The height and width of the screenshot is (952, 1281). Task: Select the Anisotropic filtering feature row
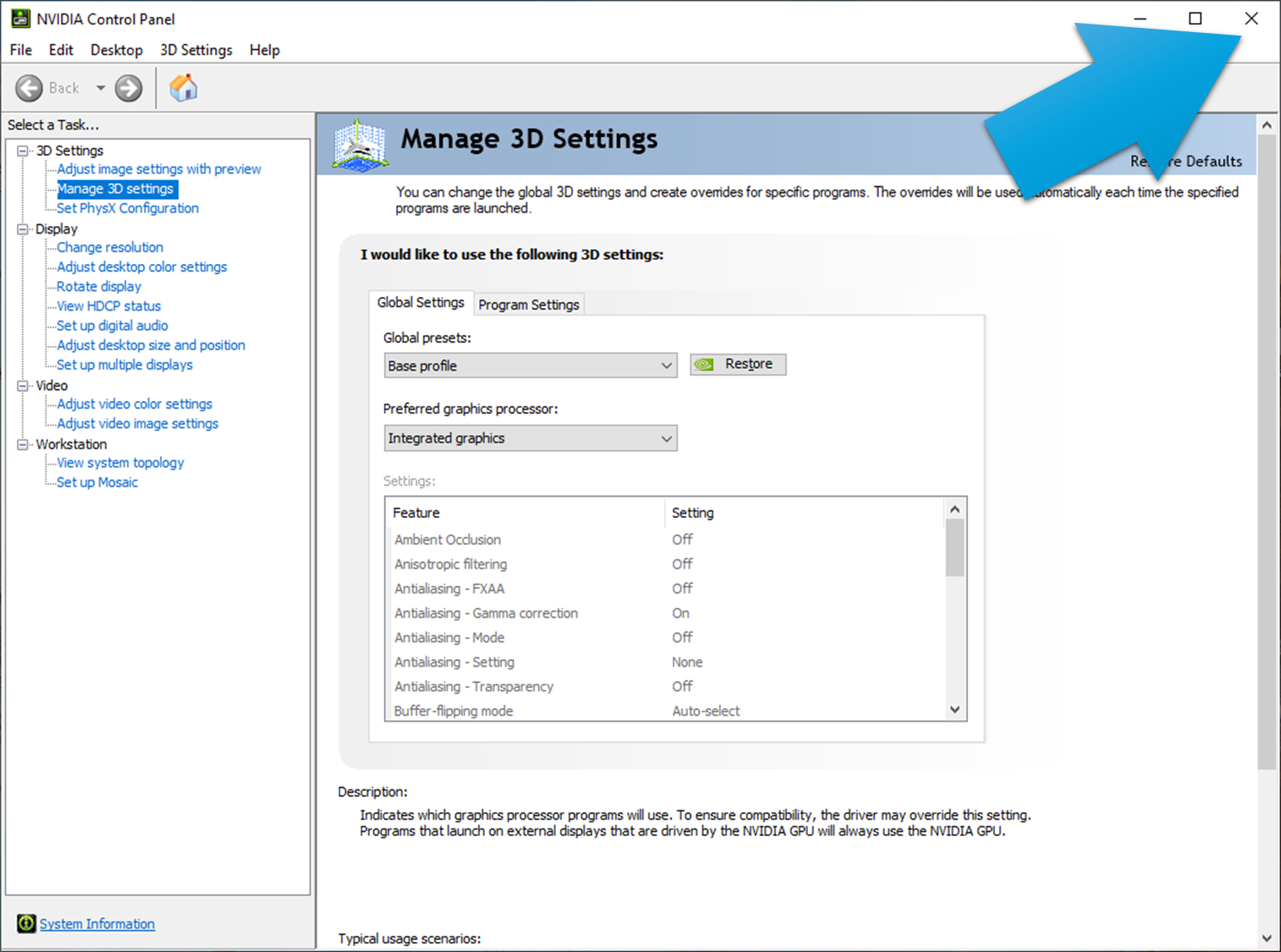[665, 564]
